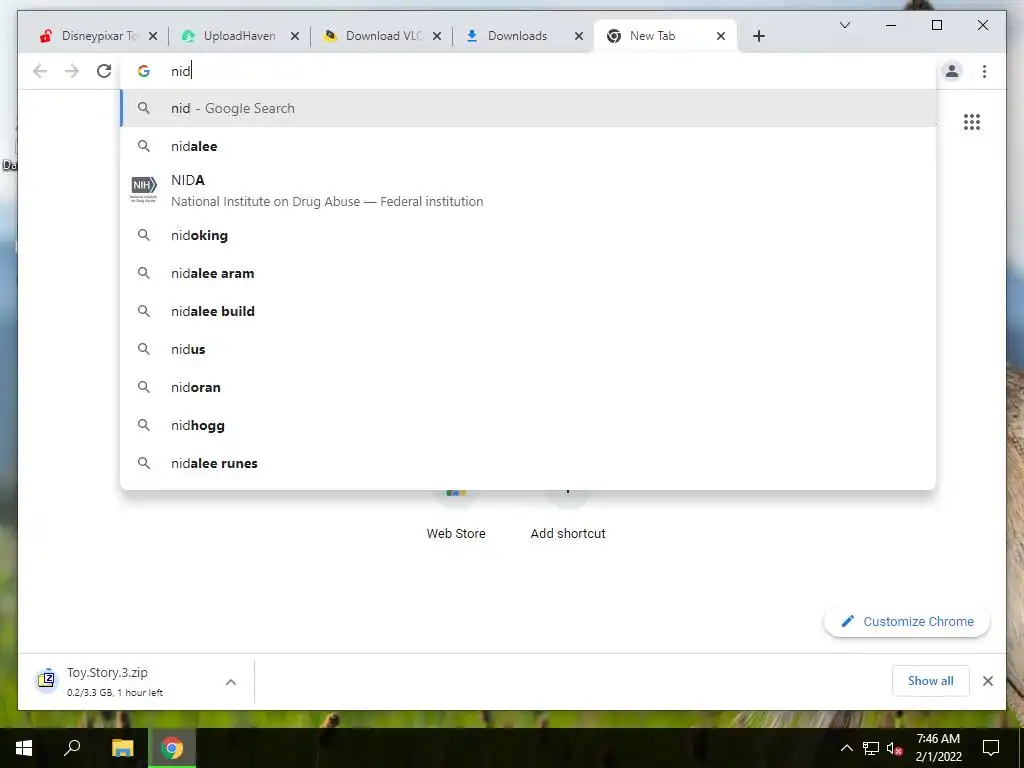Choose the NIDA National Institute suggestion
The width and height of the screenshot is (1024, 768).
pos(528,191)
